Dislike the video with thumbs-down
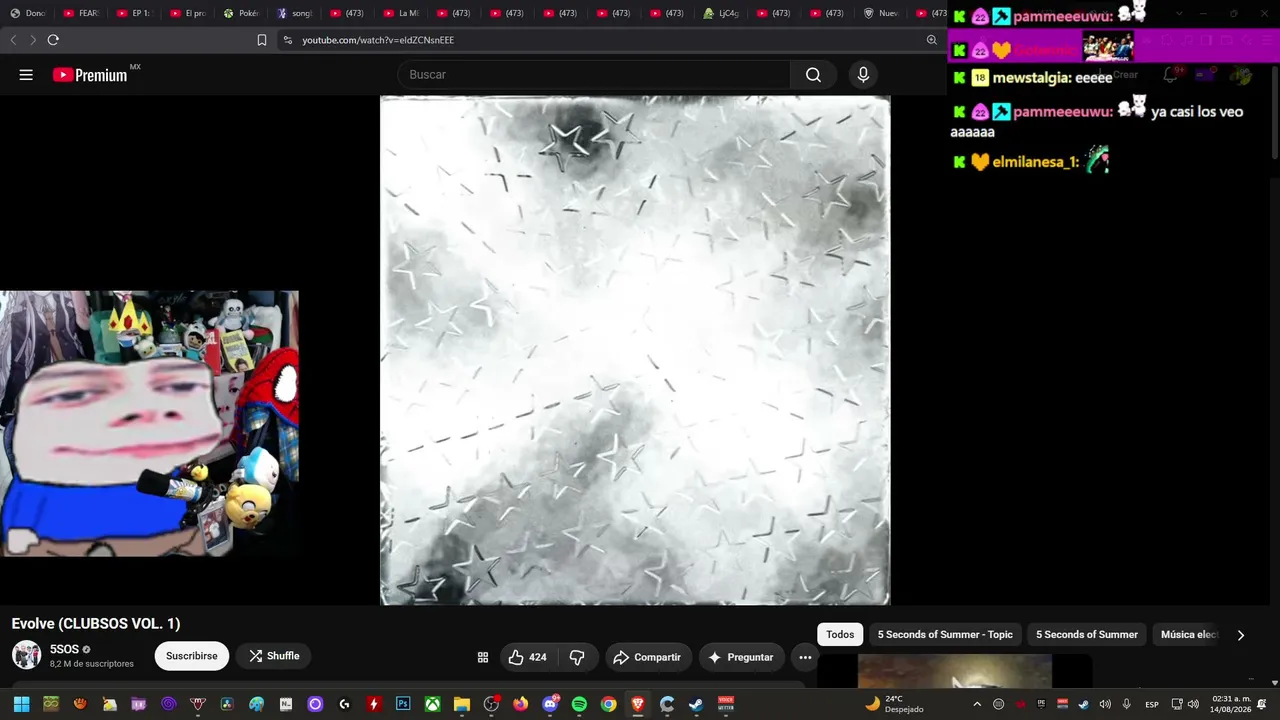Image resolution: width=1280 pixels, height=720 pixels. [x=577, y=657]
